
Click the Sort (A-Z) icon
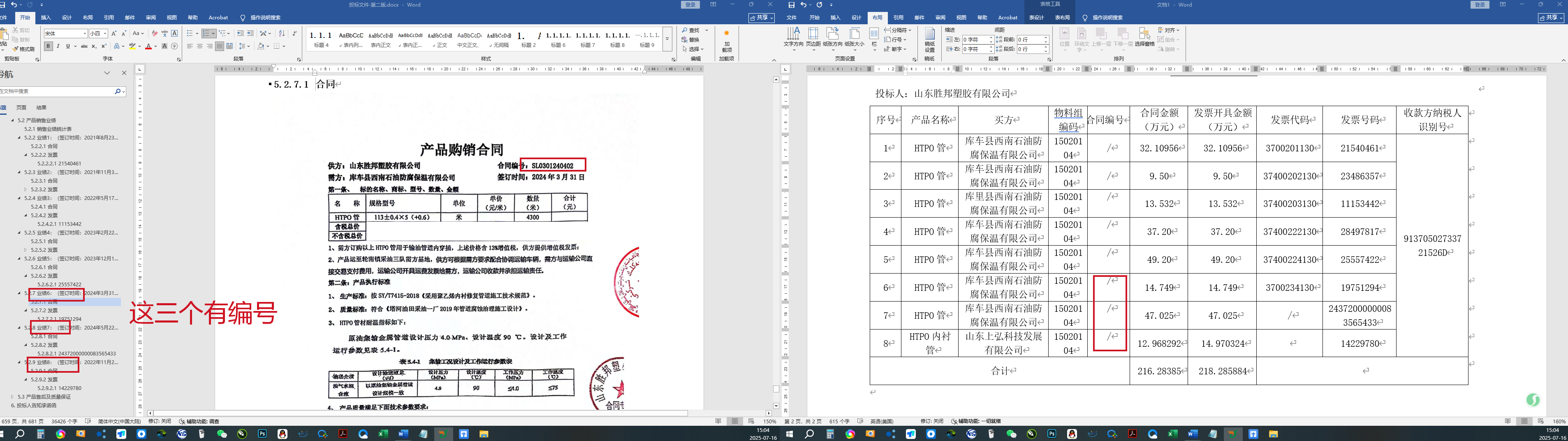[281, 33]
